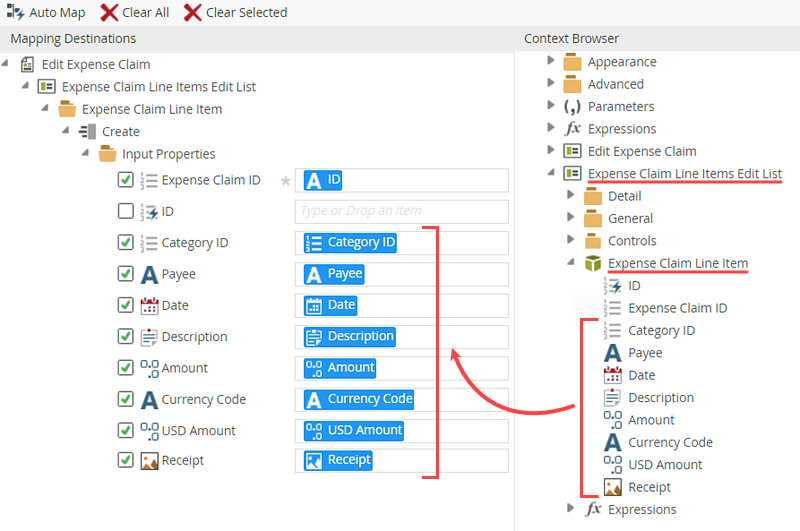Image resolution: width=800 pixels, height=531 pixels.
Task: Select the USD Amount mapped token
Action: pos(354,430)
